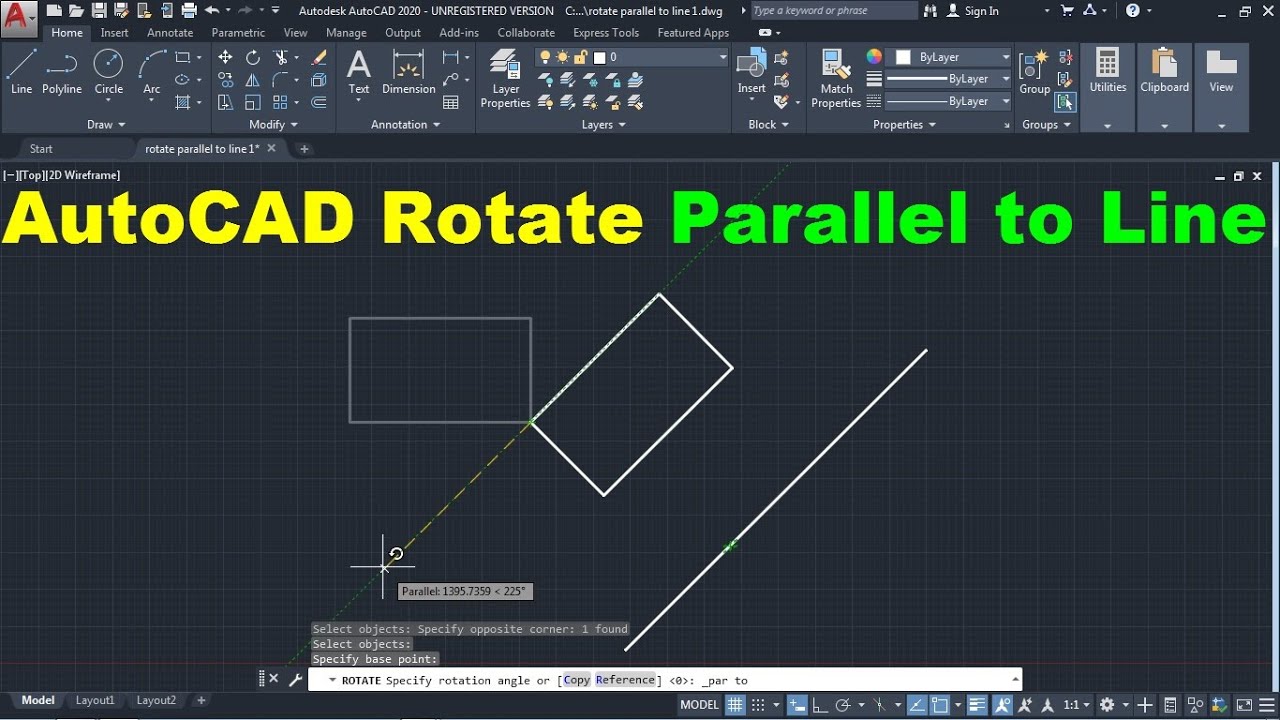
Task: Click the Array tool icon
Action: click(x=281, y=102)
